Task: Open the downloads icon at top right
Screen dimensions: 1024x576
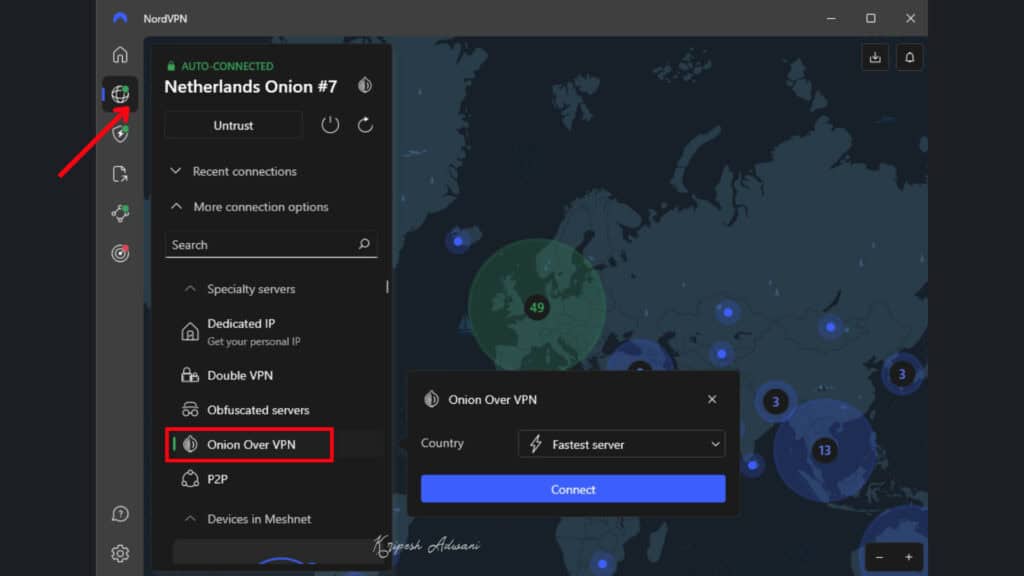Action: [875, 57]
